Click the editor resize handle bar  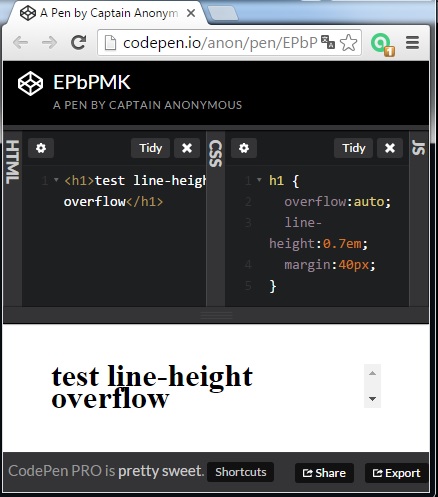tap(216, 315)
